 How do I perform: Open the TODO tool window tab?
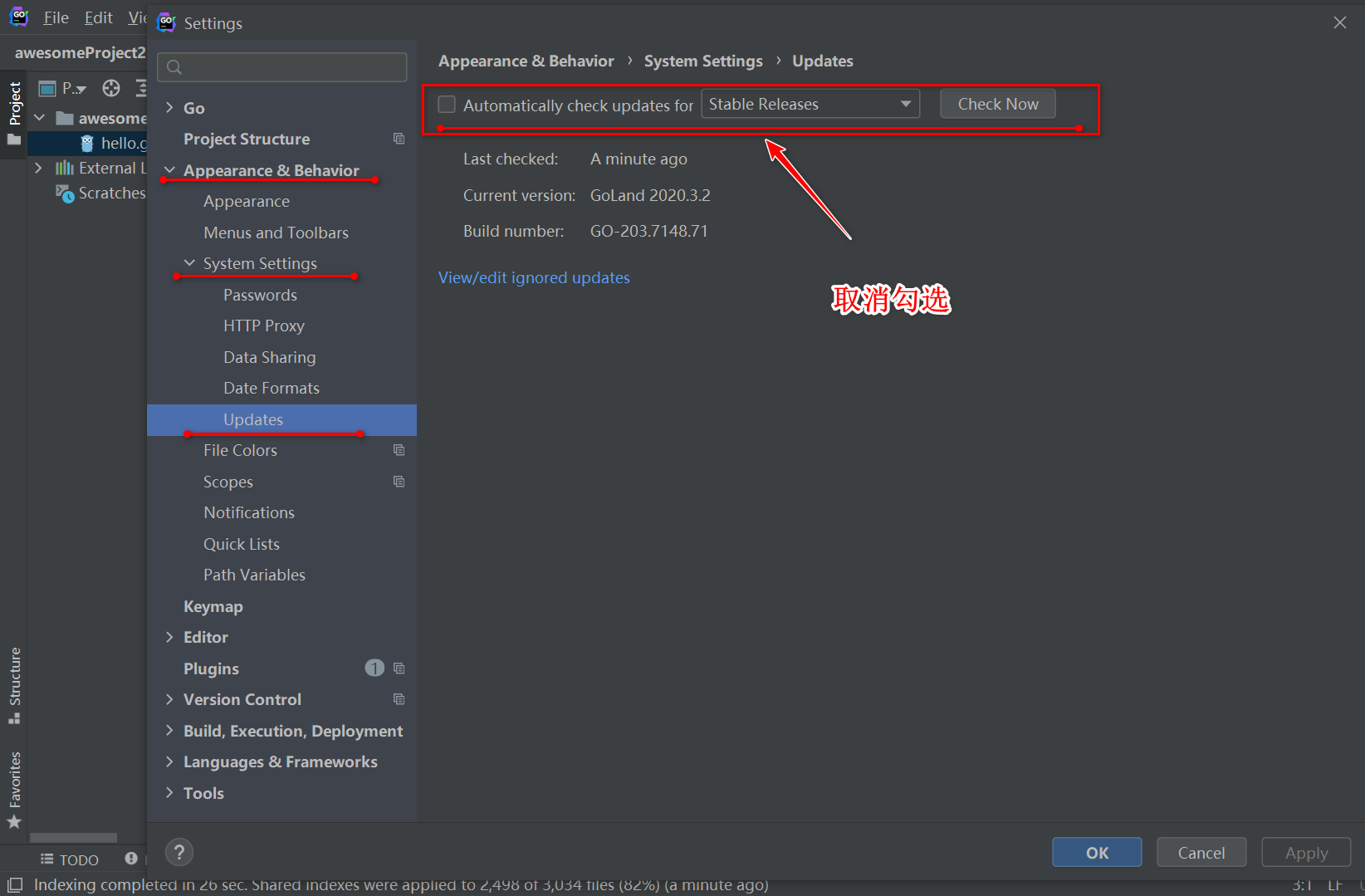(x=70, y=859)
